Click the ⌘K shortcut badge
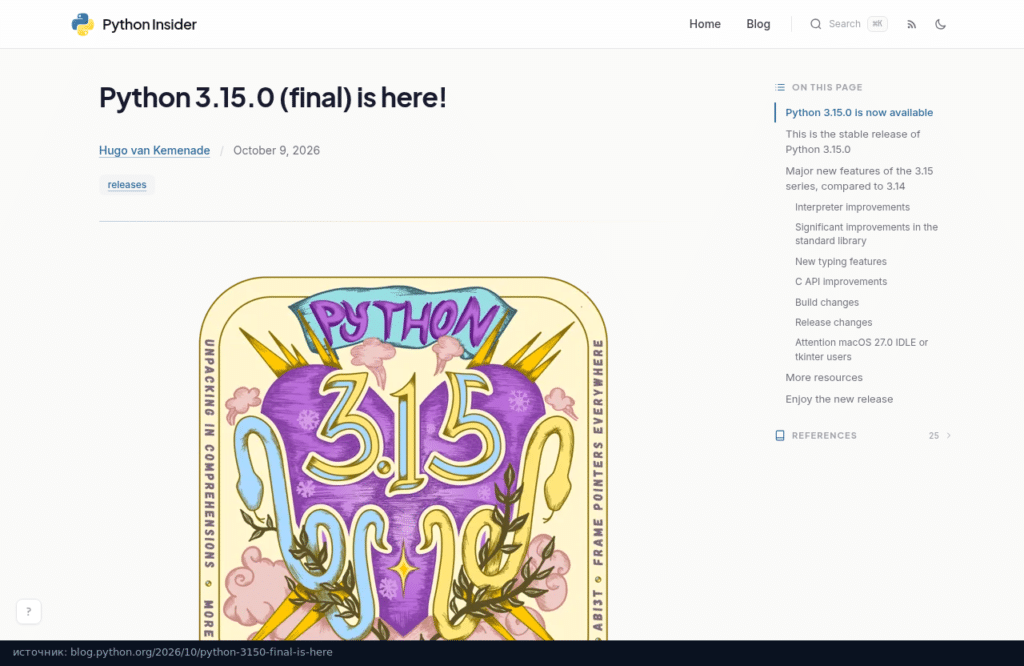The height and width of the screenshot is (666, 1024). 877,24
